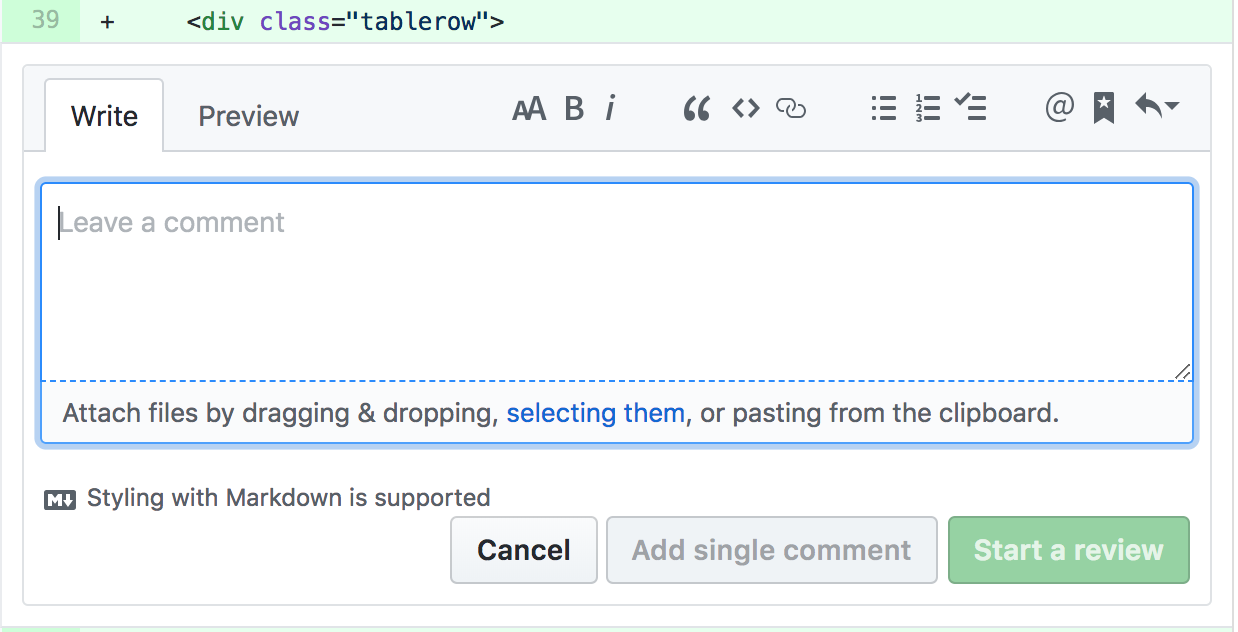Click the Cancel button
The height and width of the screenshot is (632, 1238).
(524, 550)
